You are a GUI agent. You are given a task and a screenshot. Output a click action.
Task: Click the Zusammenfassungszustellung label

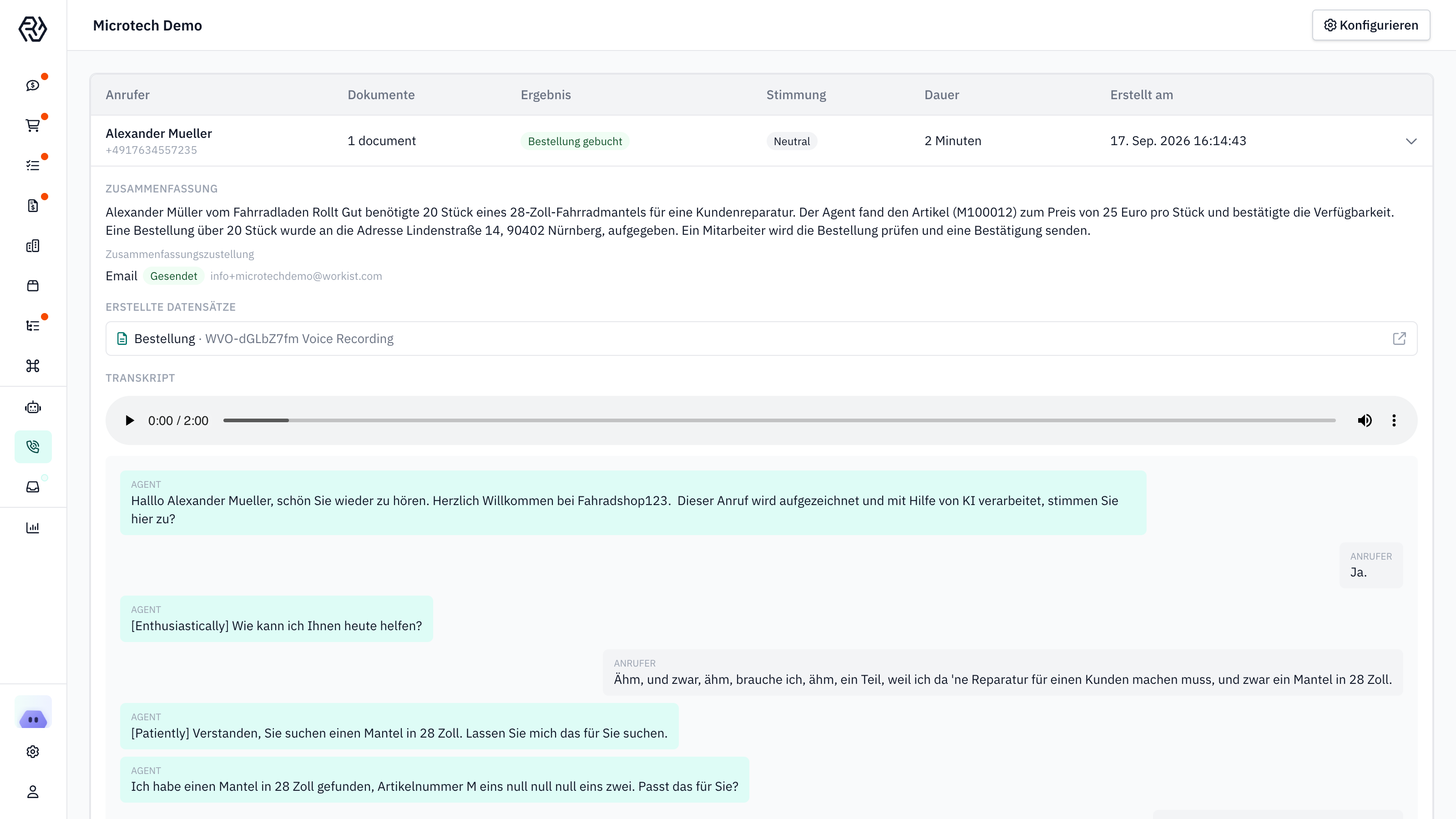pos(180,254)
